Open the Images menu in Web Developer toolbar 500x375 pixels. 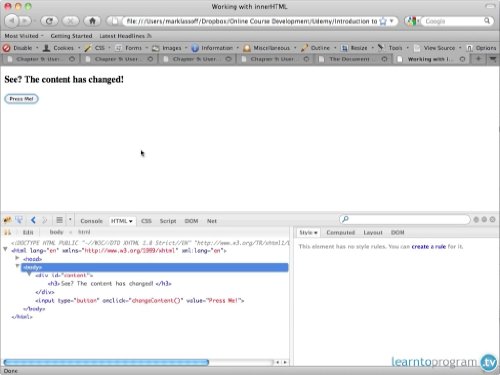point(170,48)
